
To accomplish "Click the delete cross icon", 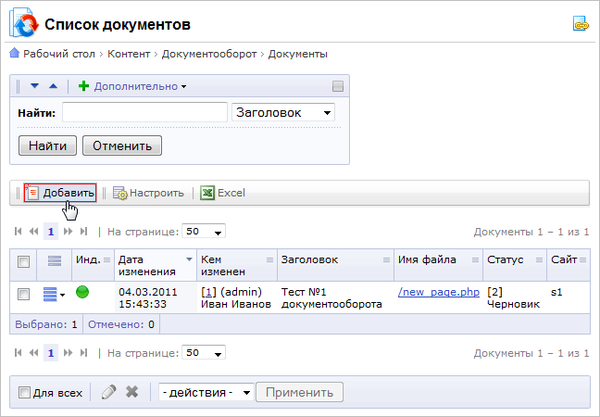I will pyautogui.click(x=131, y=392).
